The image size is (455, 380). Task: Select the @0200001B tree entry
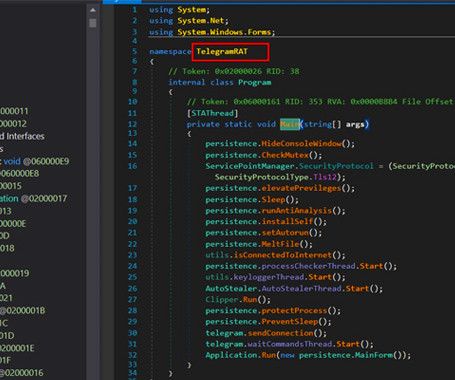[x=22, y=311]
